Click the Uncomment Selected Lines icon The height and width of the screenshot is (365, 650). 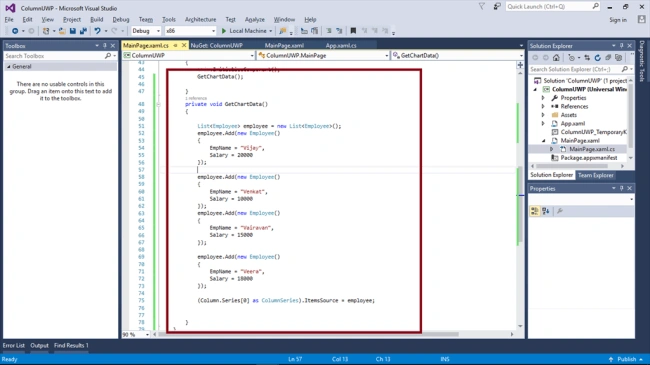(x=339, y=31)
